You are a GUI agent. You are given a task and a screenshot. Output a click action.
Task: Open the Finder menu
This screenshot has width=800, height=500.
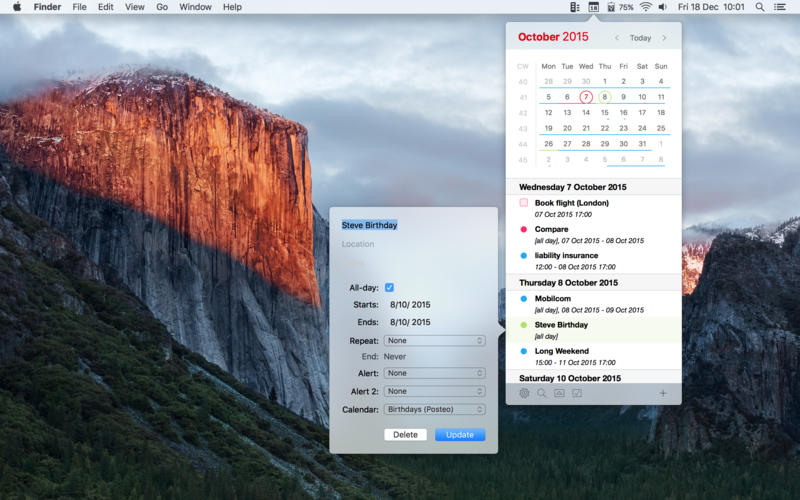tap(47, 7)
